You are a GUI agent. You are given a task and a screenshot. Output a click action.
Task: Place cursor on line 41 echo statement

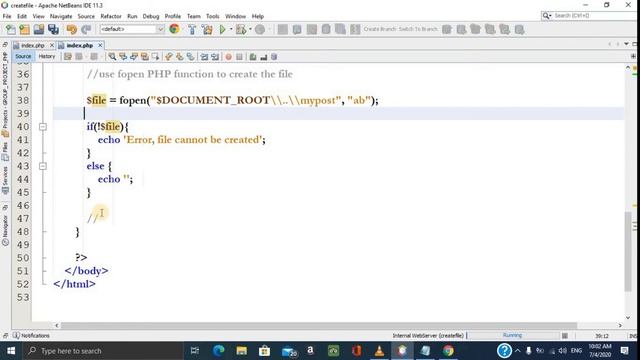point(181,140)
